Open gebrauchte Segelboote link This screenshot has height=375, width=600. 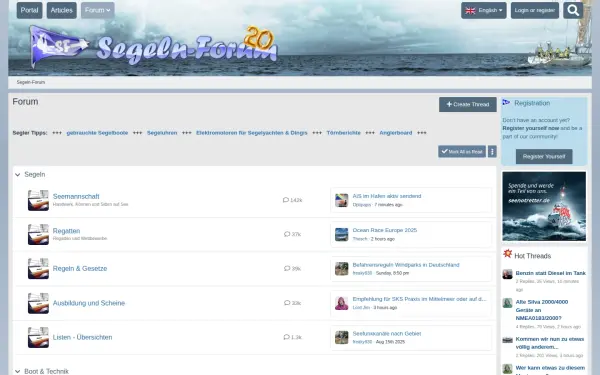[97, 133]
